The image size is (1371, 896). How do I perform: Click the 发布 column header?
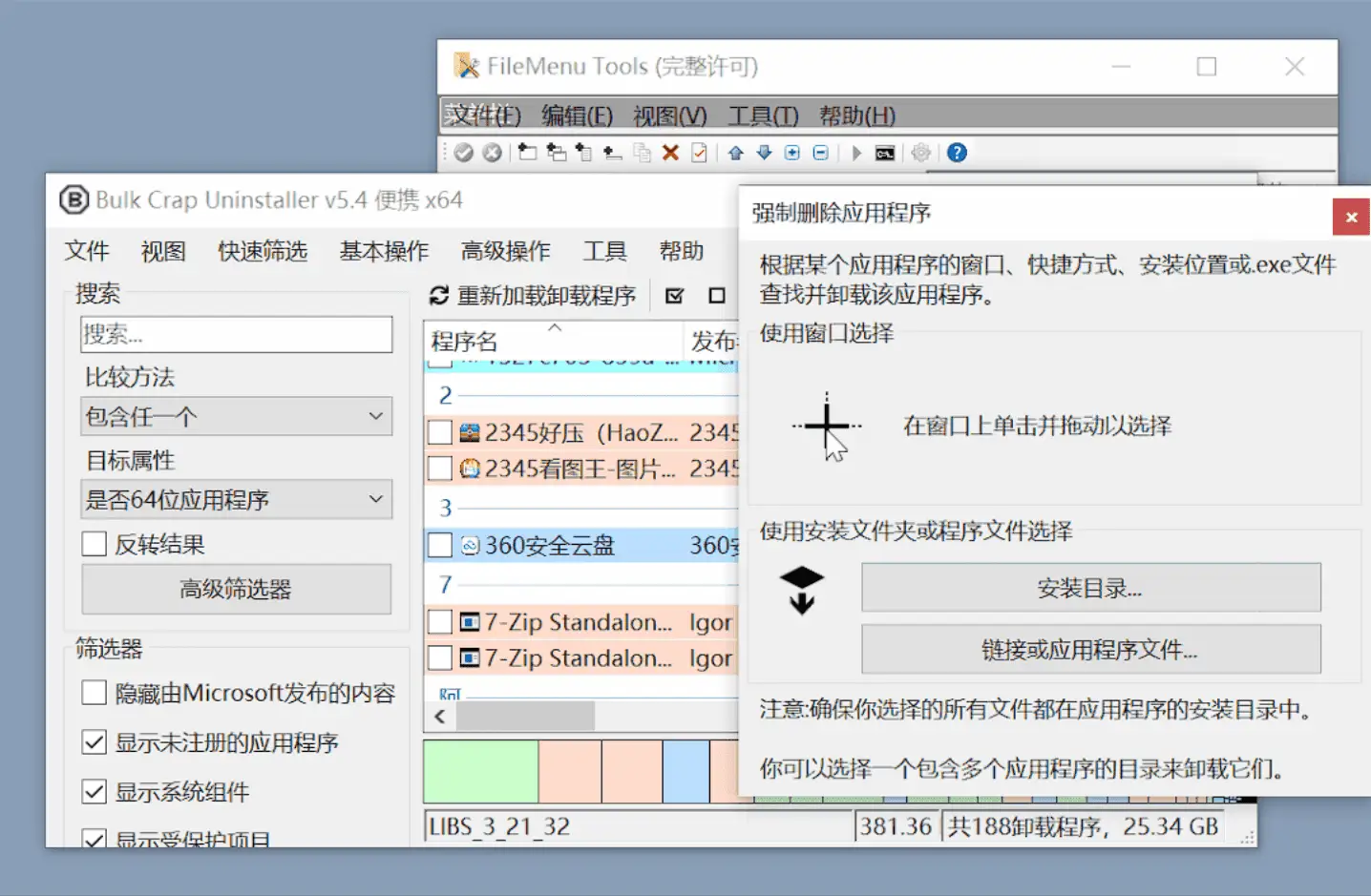[x=713, y=341]
